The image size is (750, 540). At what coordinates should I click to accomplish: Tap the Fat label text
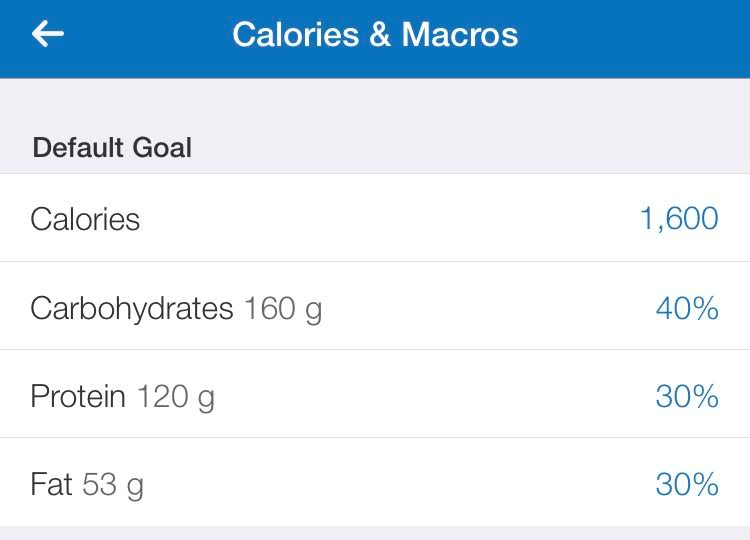pos(51,484)
